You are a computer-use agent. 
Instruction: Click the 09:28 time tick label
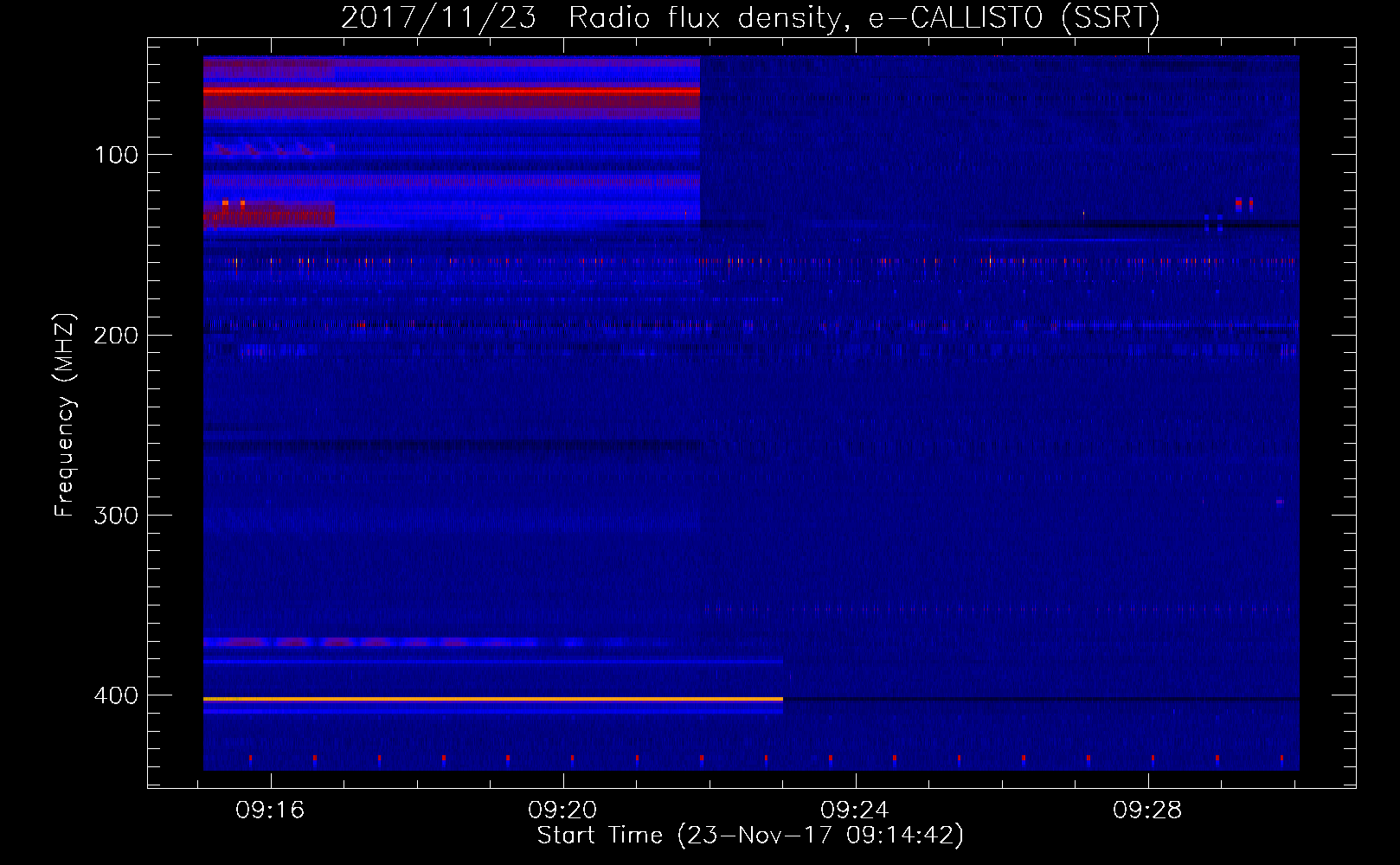point(1147,811)
